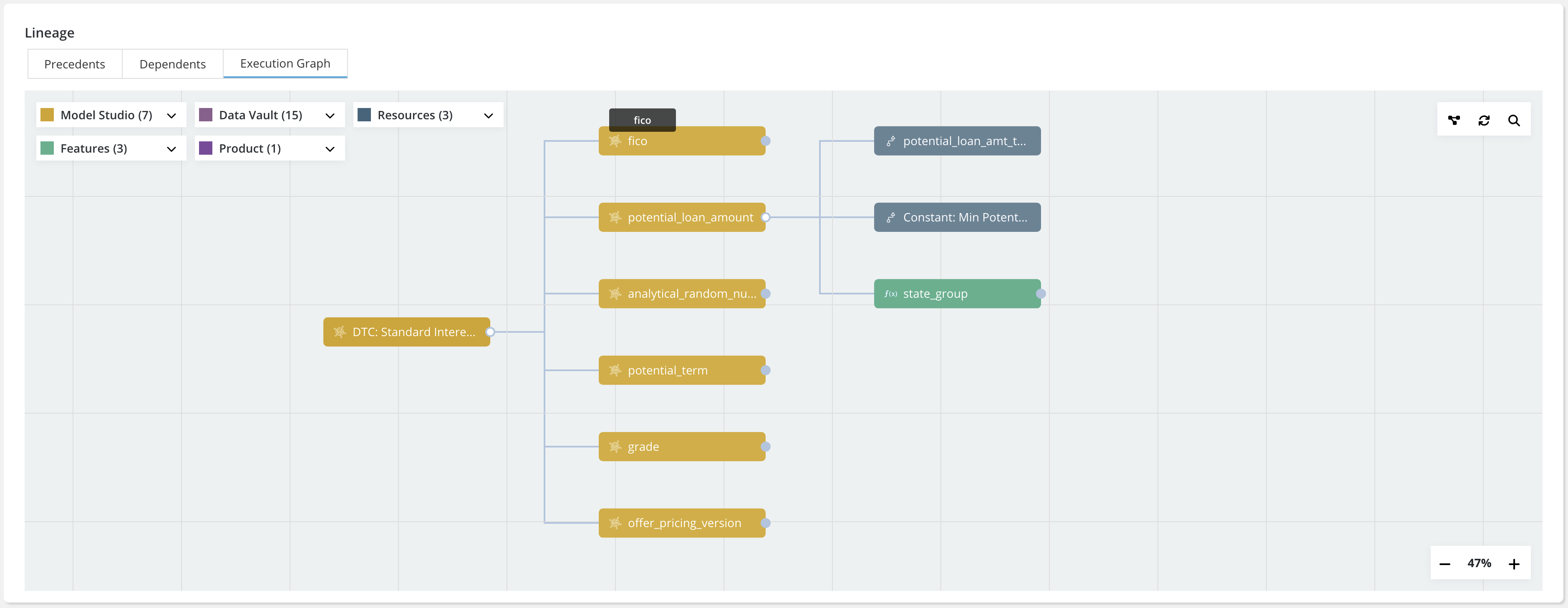Open the graph search magnifier icon
Viewport: 1568px width, 608px height.
point(1514,120)
